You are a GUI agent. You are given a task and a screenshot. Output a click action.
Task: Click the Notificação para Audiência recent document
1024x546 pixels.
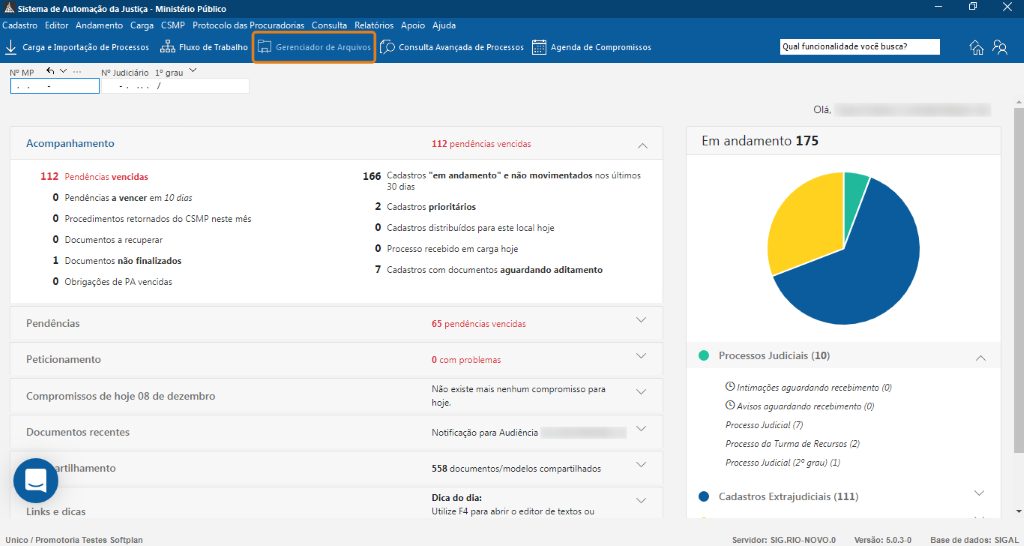point(484,432)
